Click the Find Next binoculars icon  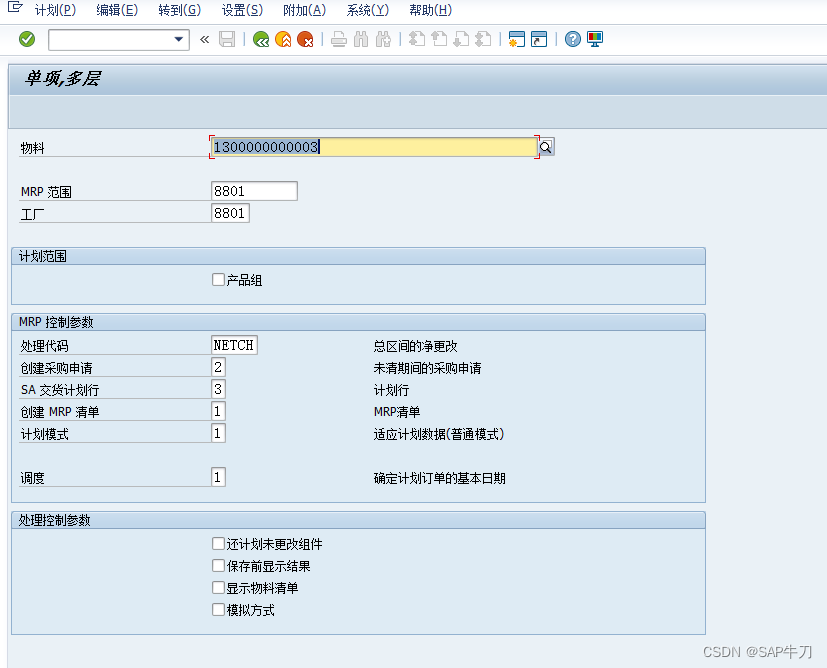(383, 39)
